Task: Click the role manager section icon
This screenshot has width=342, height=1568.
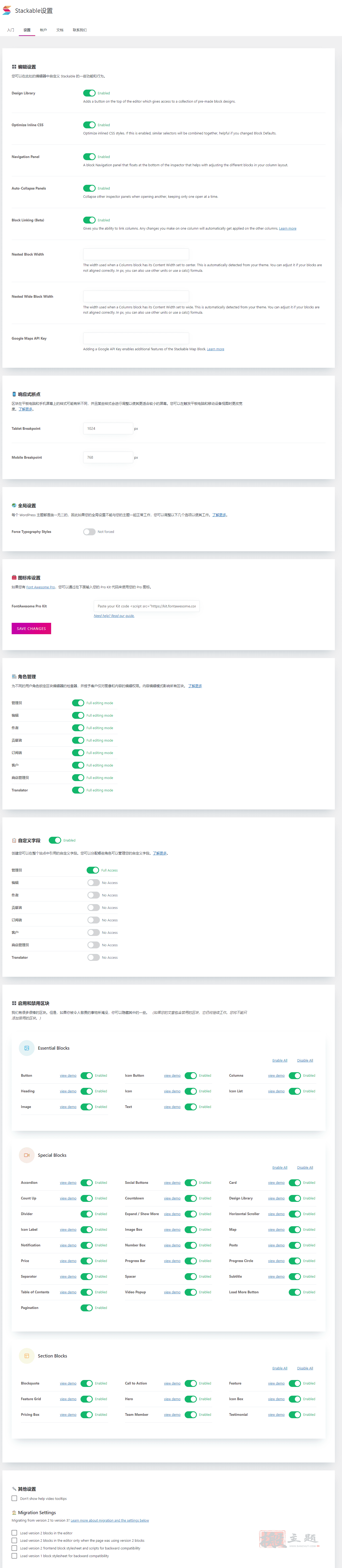Action: pyautogui.click(x=14, y=676)
